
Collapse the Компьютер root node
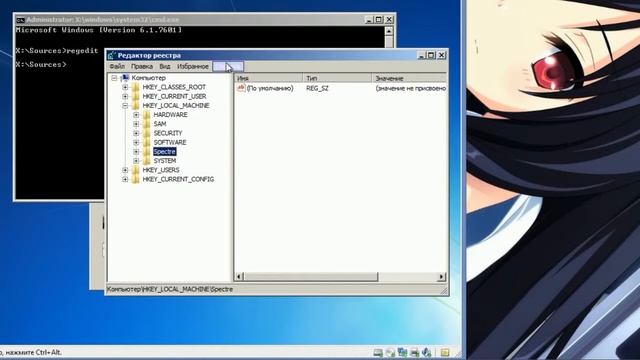114,78
